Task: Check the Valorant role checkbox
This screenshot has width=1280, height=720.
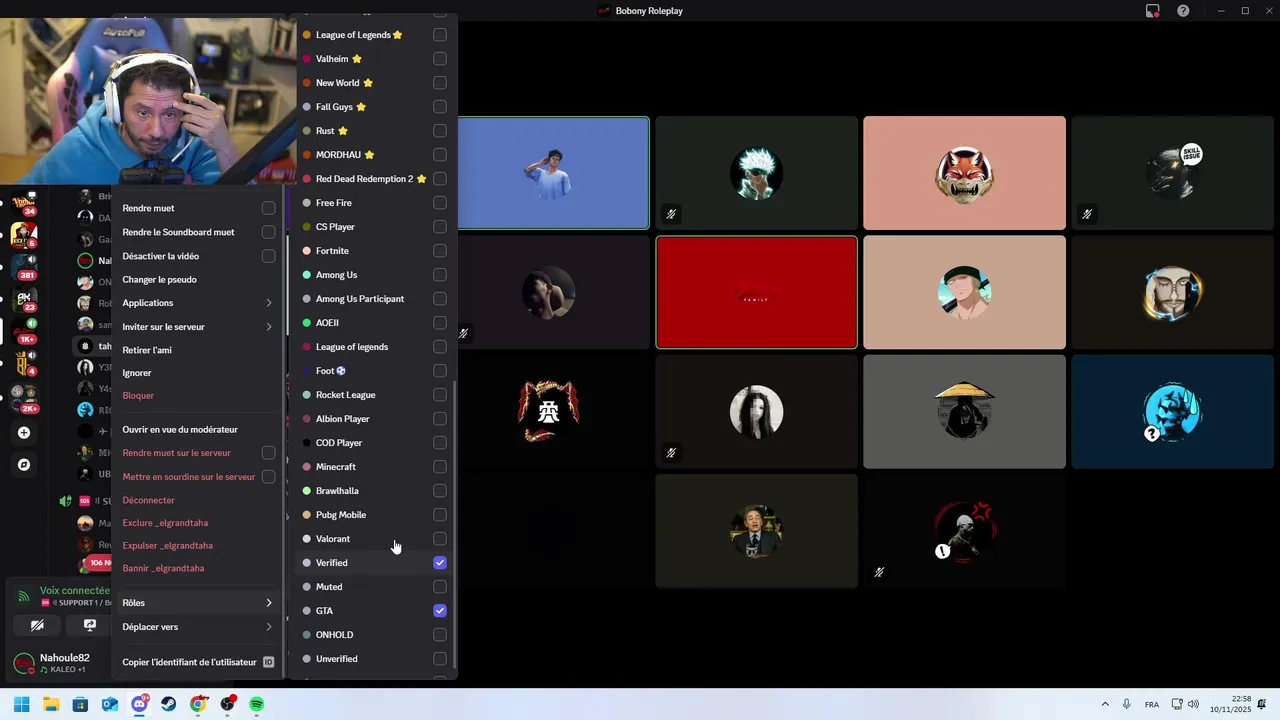Action: pyautogui.click(x=440, y=539)
